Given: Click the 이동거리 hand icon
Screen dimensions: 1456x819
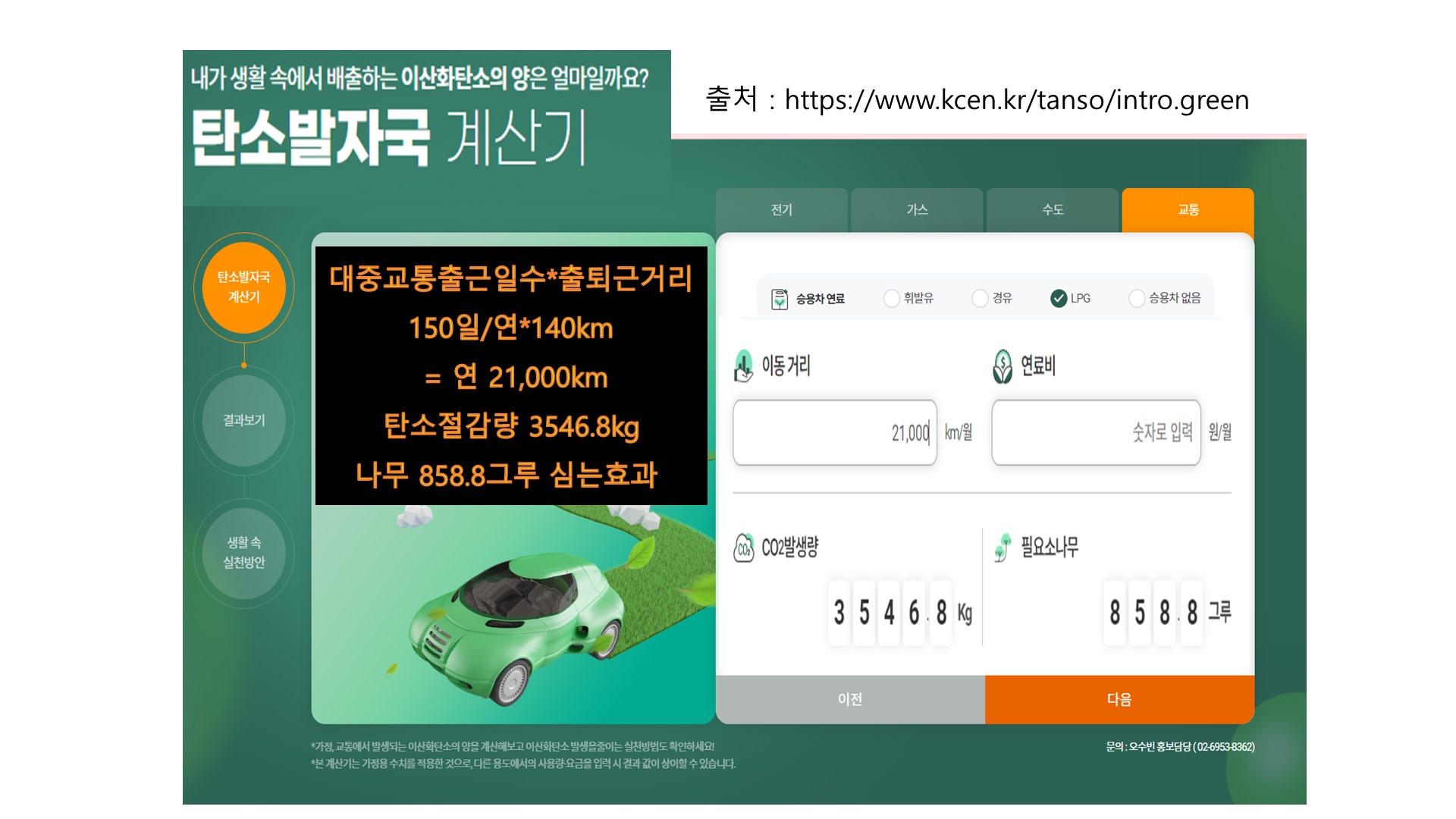Looking at the screenshot, I should coord(744,366).
